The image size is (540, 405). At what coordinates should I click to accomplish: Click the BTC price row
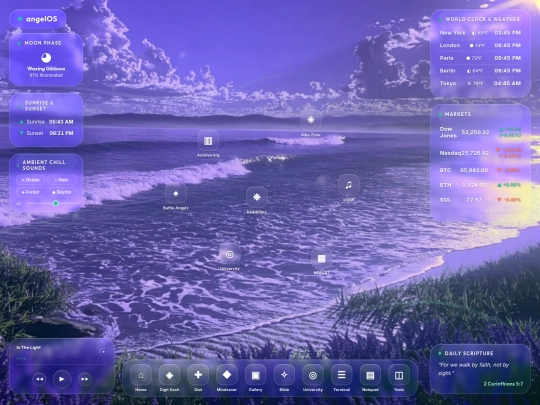480,170
